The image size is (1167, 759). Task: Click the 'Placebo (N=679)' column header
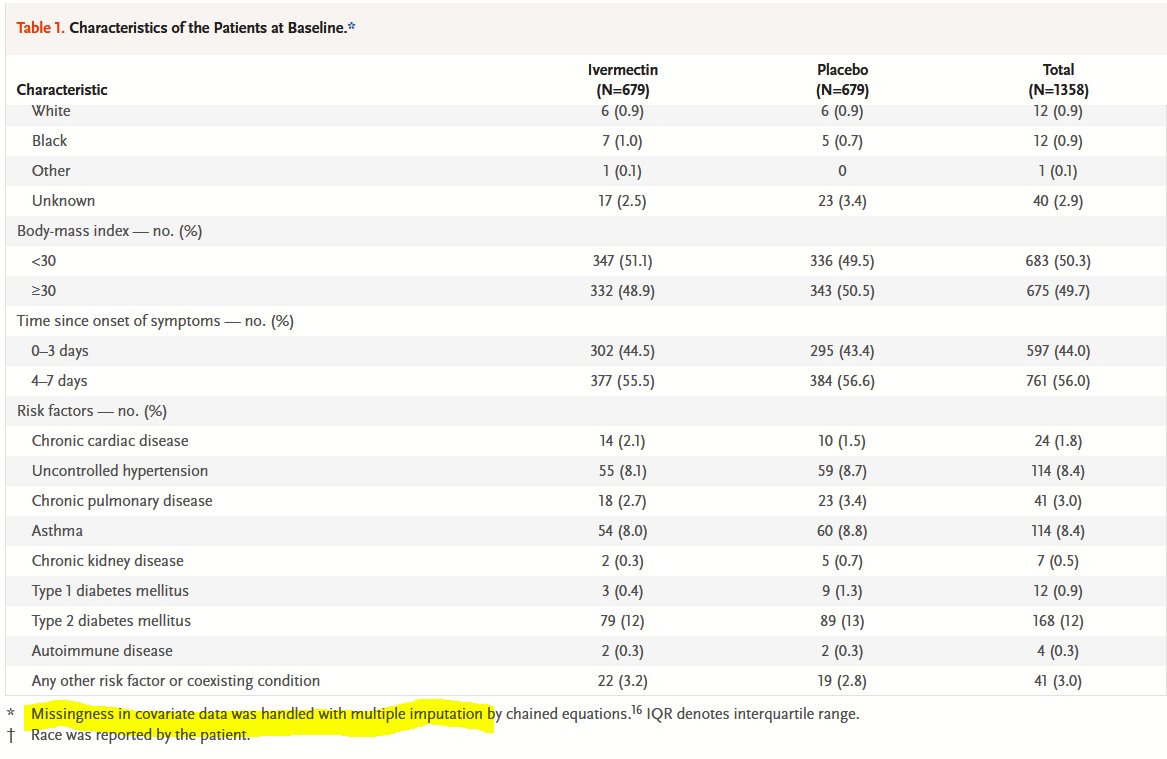click(x=843, y=80)
